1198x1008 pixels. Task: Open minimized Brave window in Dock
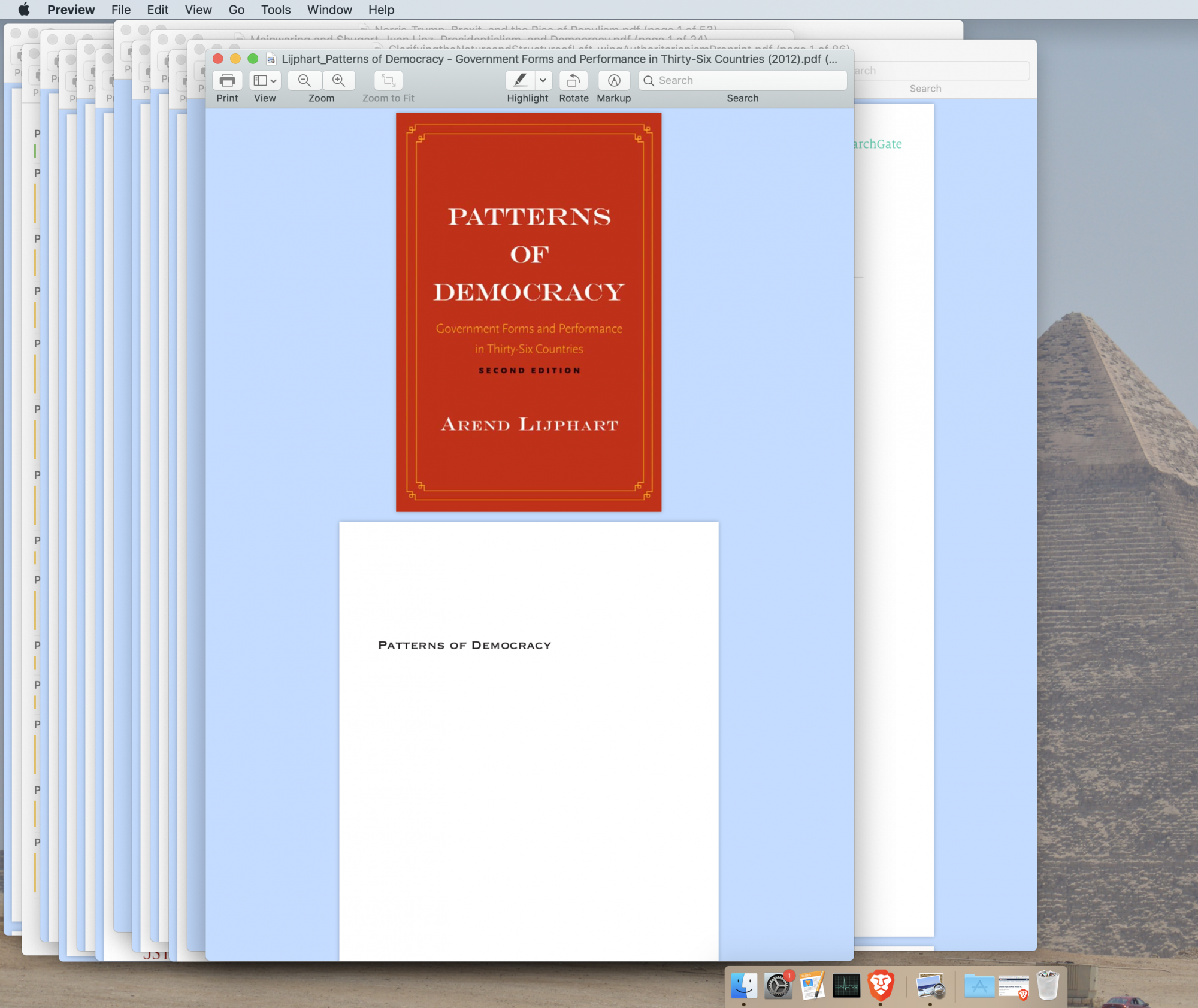pyautogui.click(x=1014, y=987)
